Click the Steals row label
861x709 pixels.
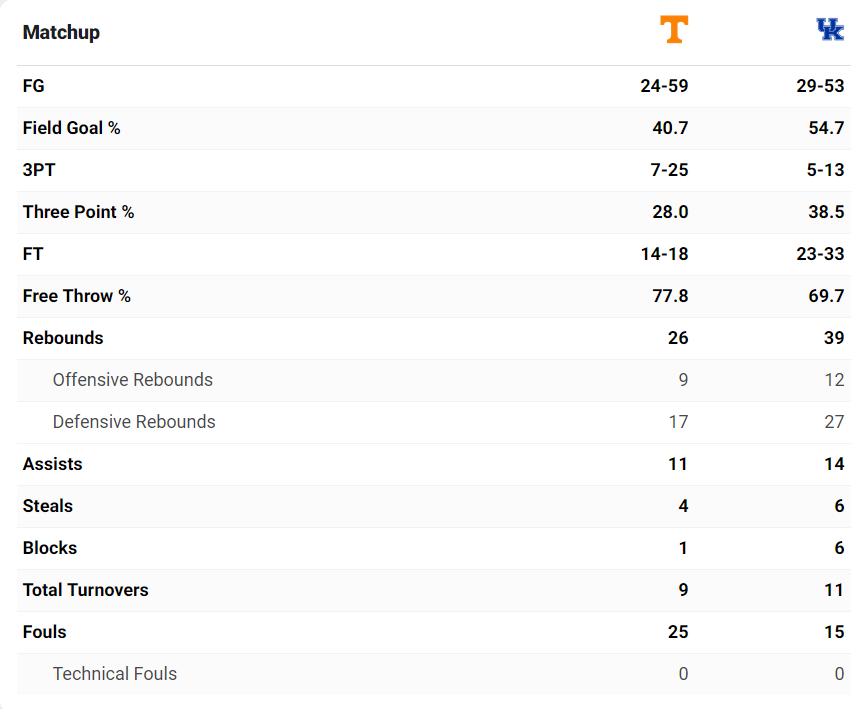[48, 506]
